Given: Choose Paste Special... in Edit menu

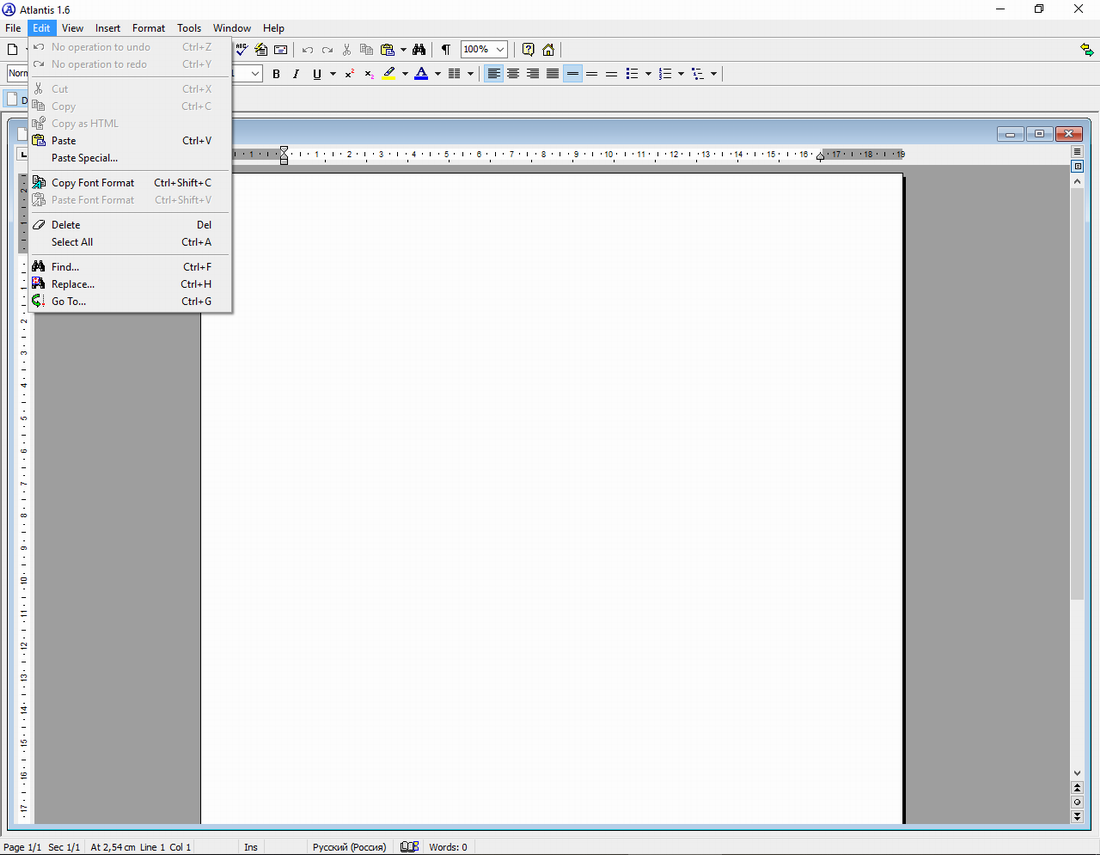Looking at the screenshot, I should 130,158.
